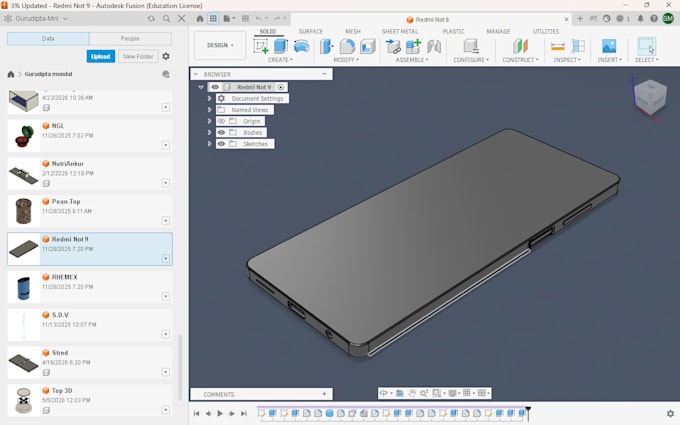Open the DESIGN workspace dropdown

[x=220, y=45]
